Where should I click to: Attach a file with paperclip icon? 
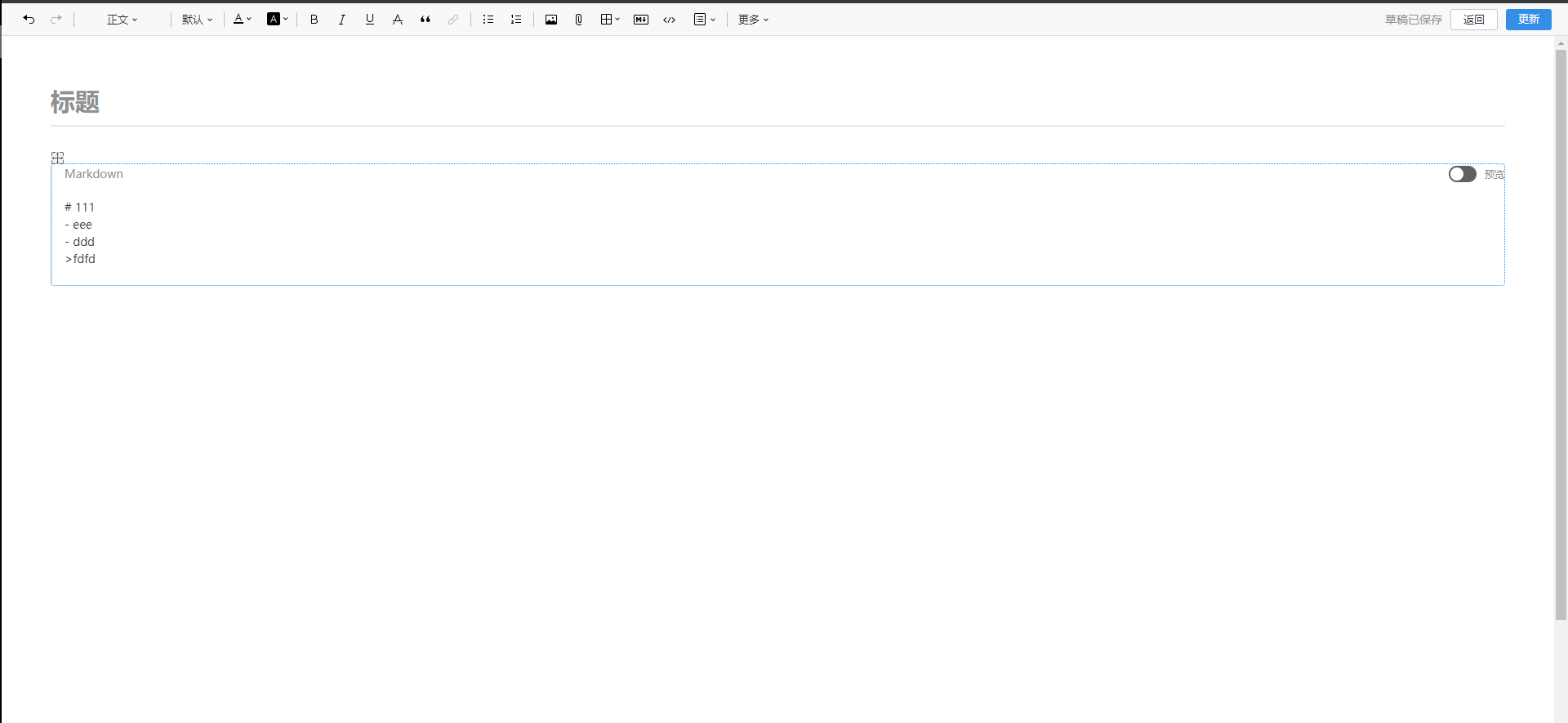(579, 20)
